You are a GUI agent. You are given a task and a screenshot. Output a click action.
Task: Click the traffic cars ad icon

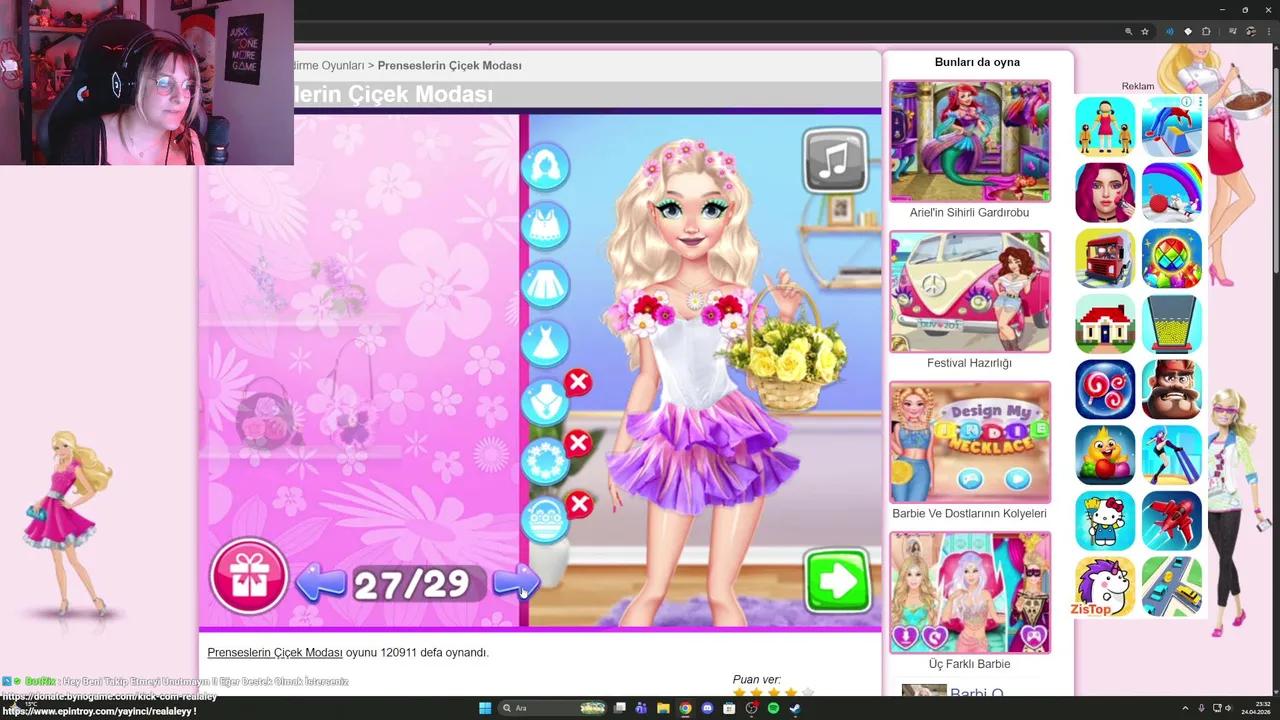point(1172,586)
